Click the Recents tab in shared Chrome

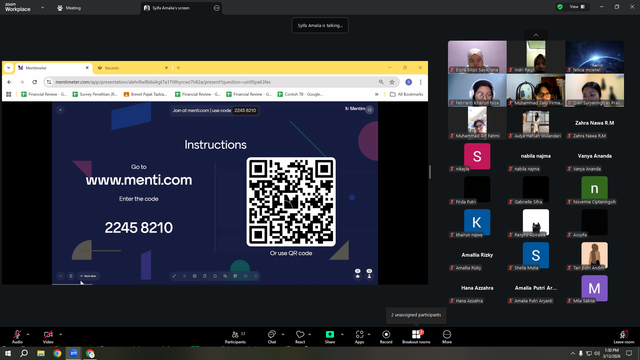(x=131, y=68)
